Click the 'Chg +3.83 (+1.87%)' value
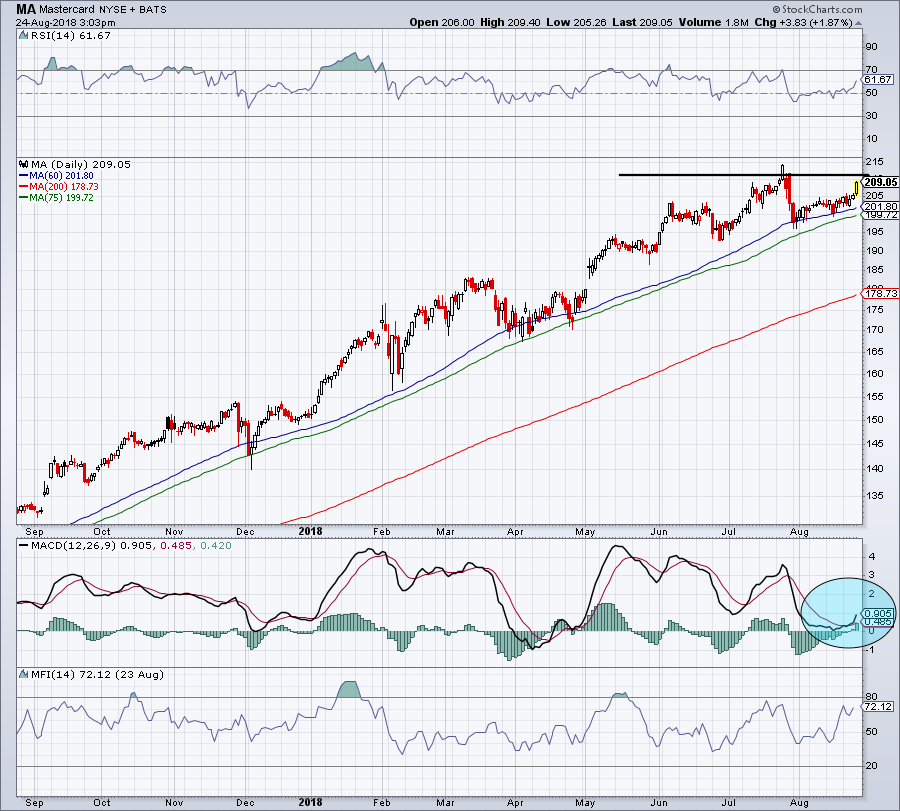The height and width of the screenshot is (811, 900). coord(804,22)
